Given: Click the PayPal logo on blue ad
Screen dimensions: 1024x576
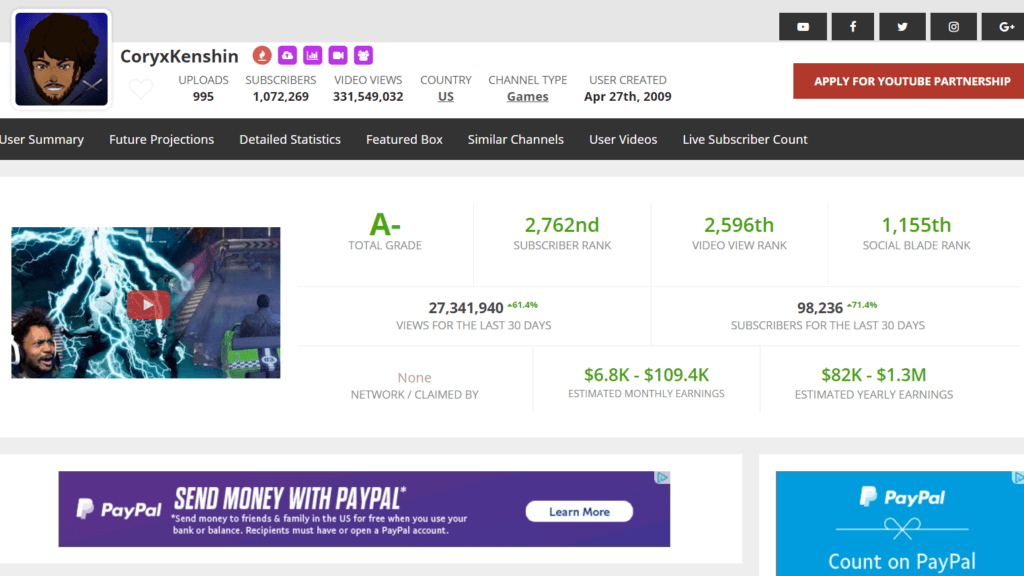Looking at the screenshot, I should coord(901,498).
